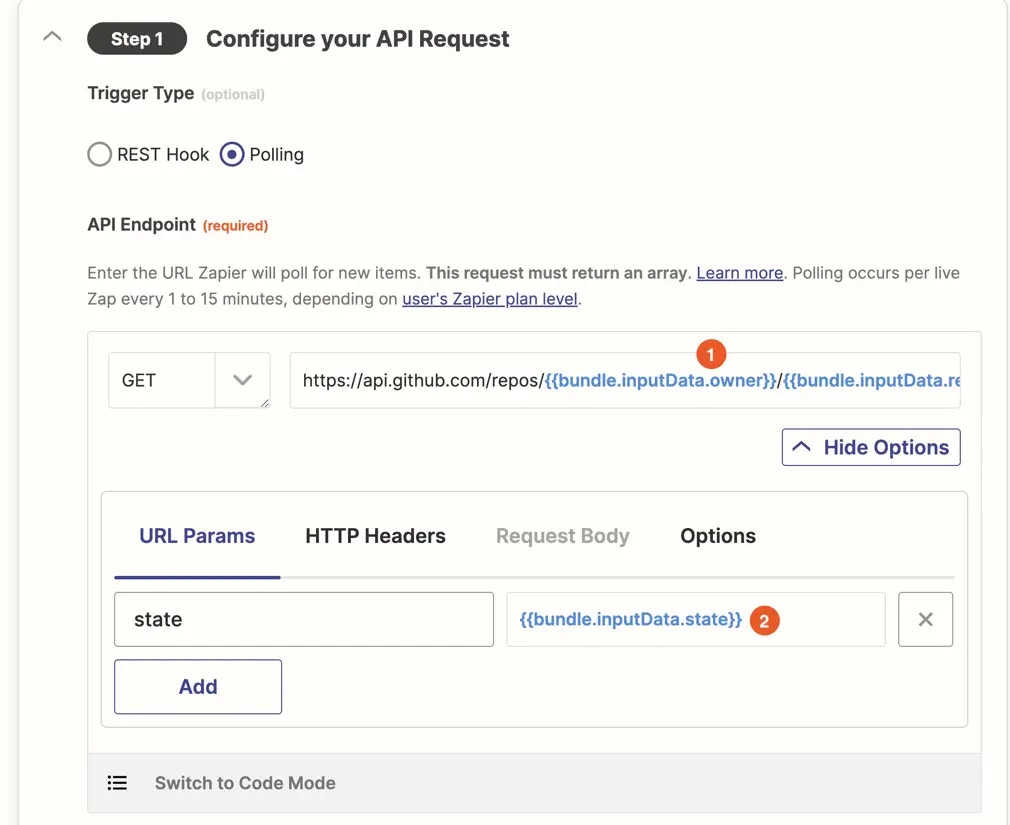Viewport: 1010px width, 825px height.
Task: Click the state parameter name field
Action: click(304, 620)
